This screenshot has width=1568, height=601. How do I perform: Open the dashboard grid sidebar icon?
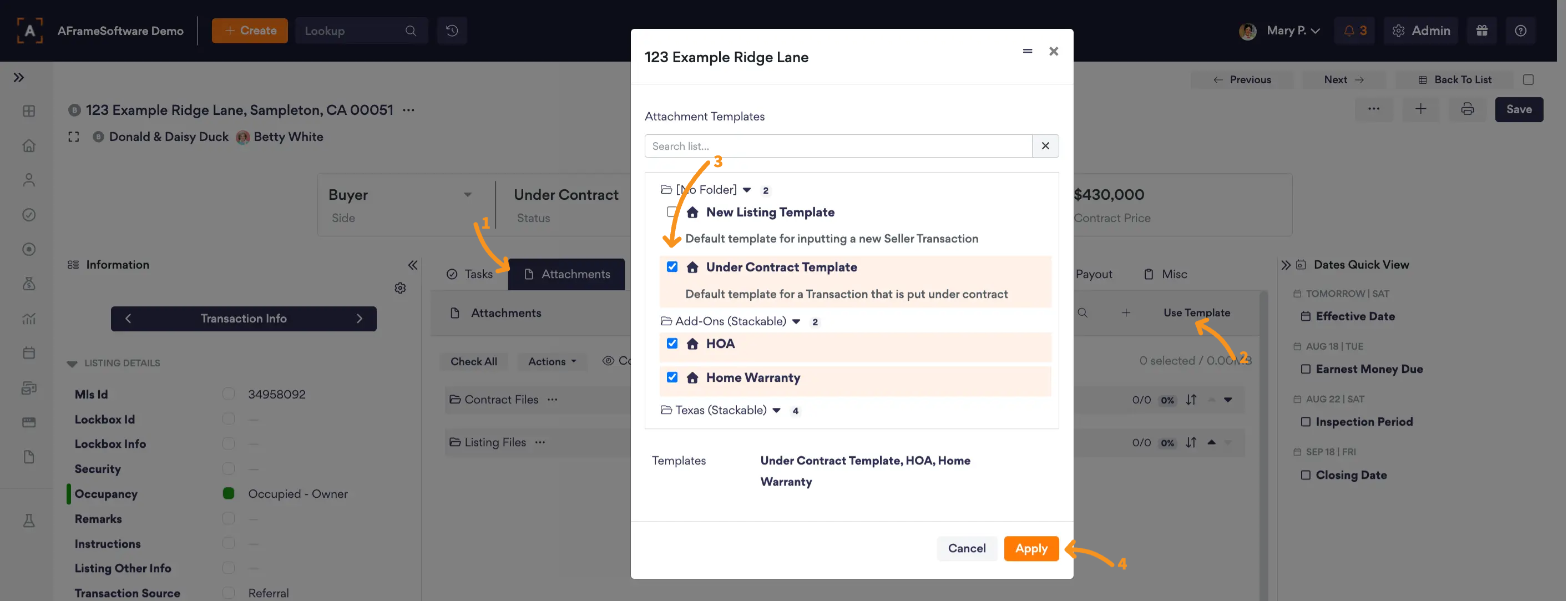[x=29, y=111]
